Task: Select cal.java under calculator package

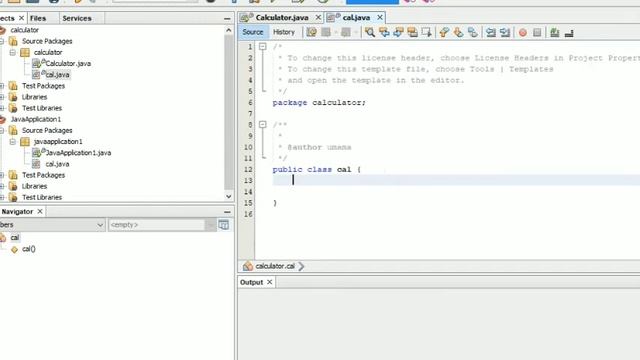Action: coord(57,75)
